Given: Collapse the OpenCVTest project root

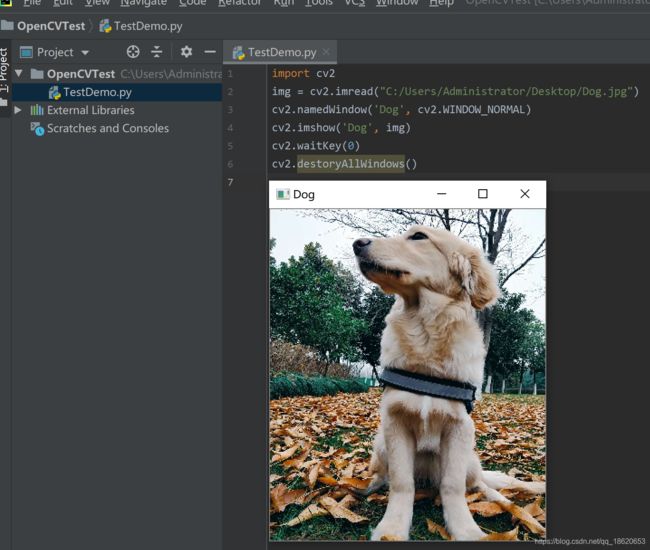Looking at the screenshot, I should tap(19, 74).
